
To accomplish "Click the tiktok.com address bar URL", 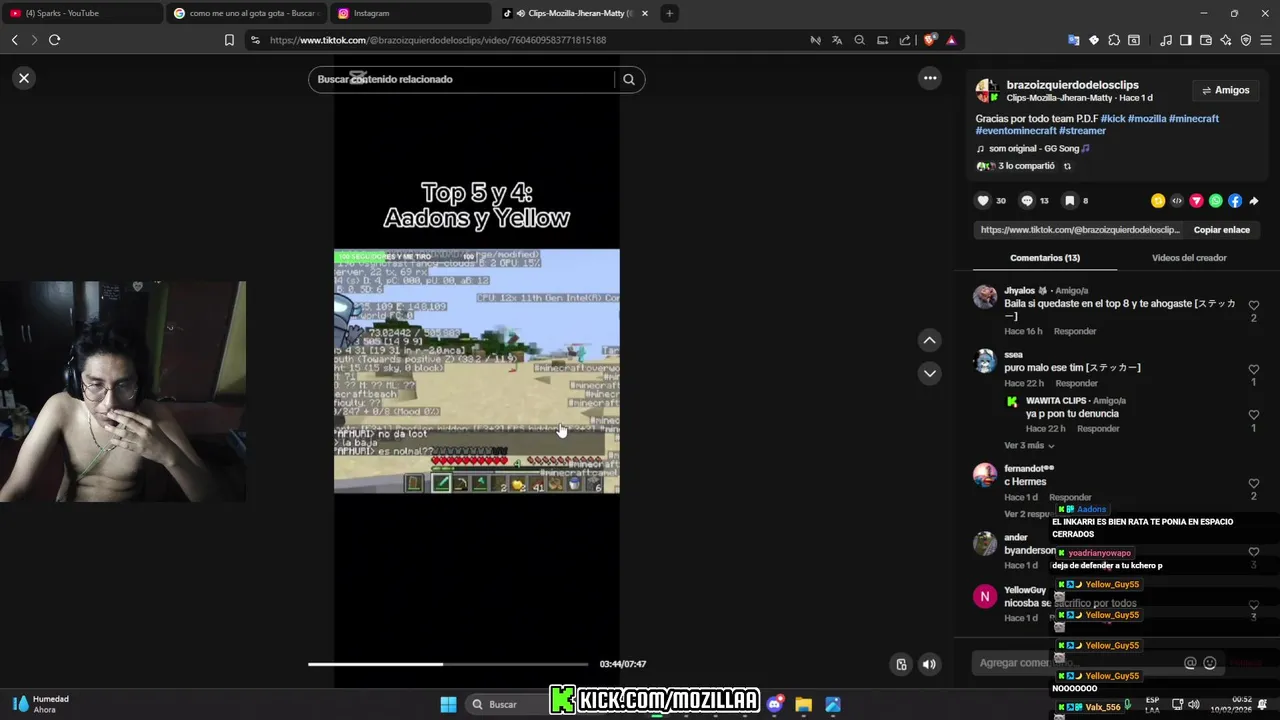I will [x=437, y=40].
